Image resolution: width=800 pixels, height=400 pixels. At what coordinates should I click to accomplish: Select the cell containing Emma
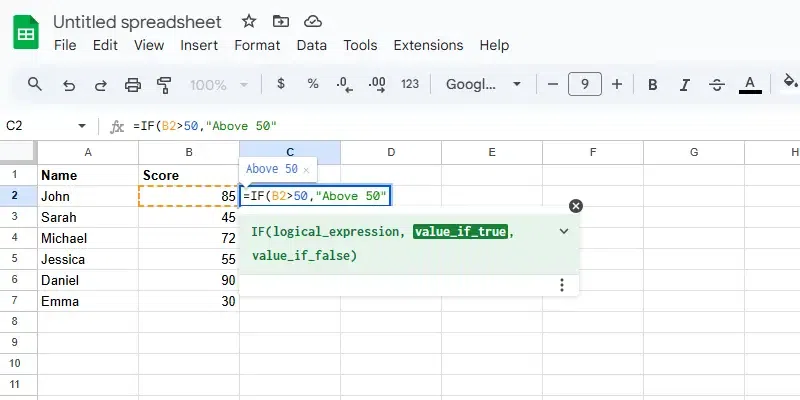pyautogui.click(x=88, y=302)
